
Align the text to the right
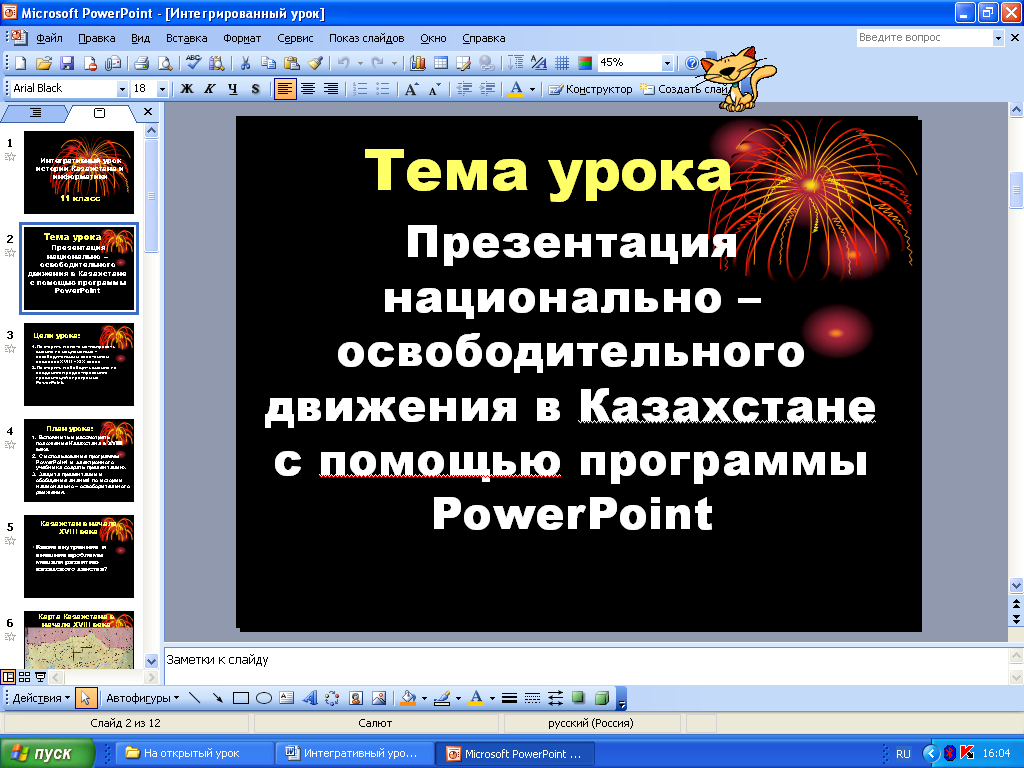(x=331, y=89)
